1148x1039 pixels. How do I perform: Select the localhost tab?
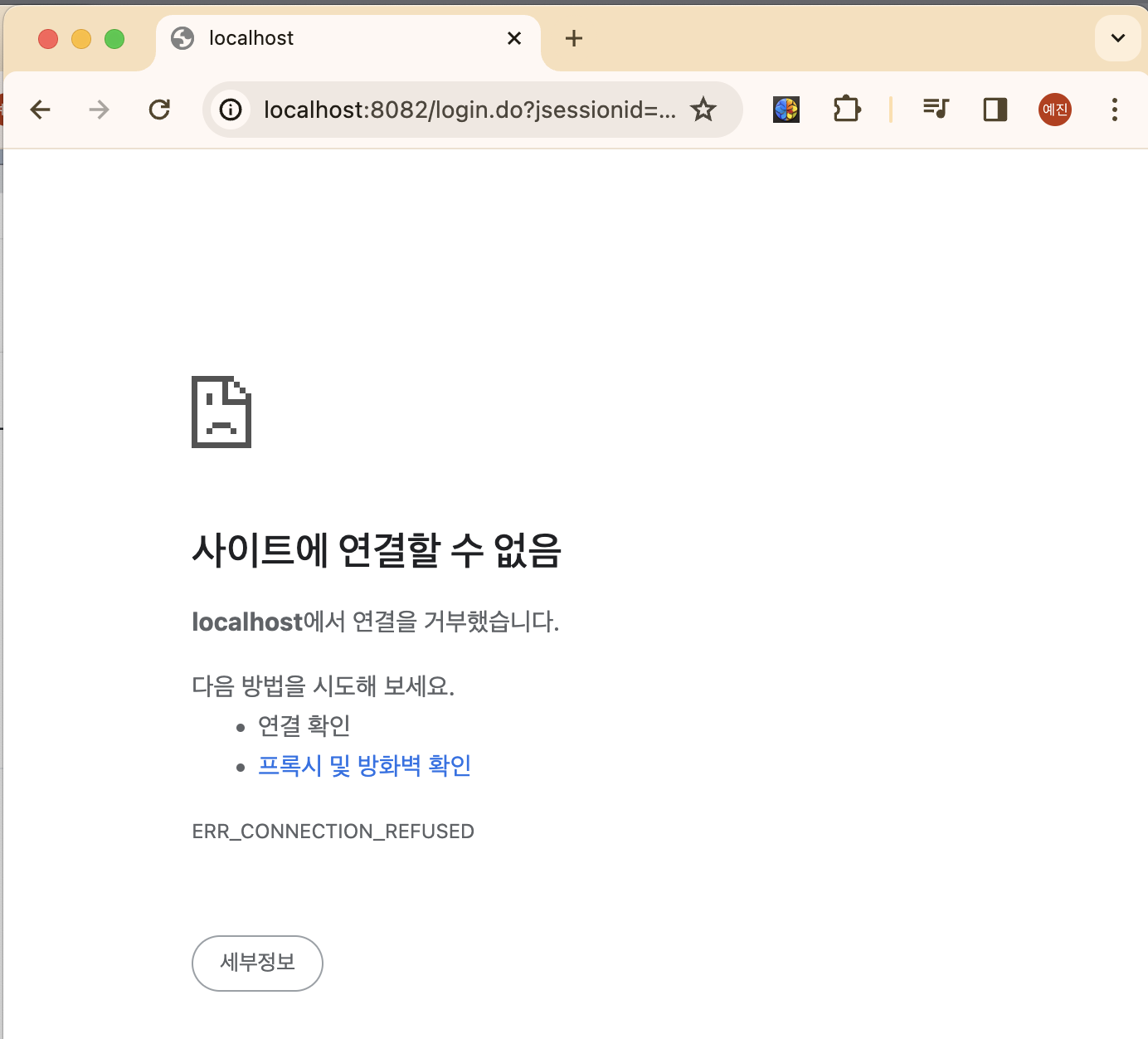click(x=348, y=38)
